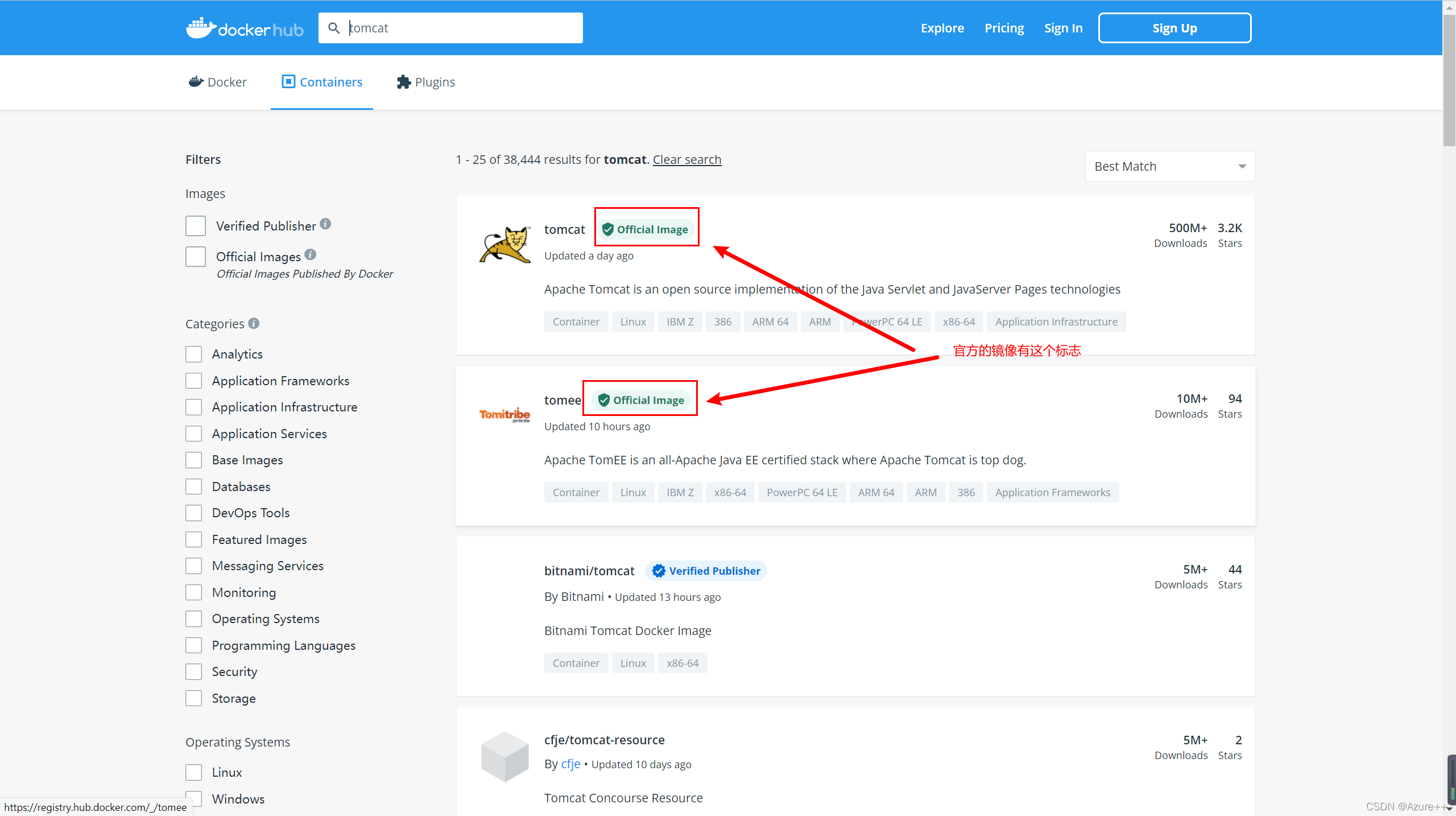This screenshot has height=816, width=1456.
Task: Click tomcat's IBM Z tag
Action: [680, 322]
